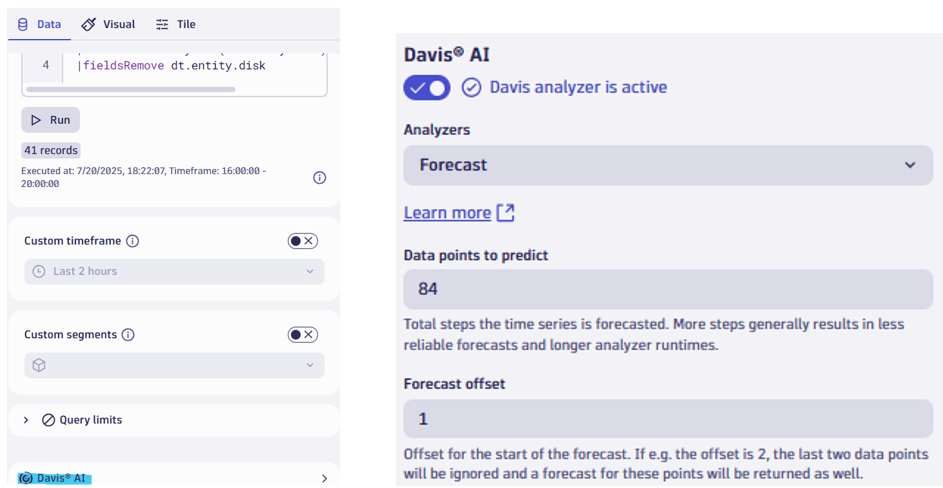Click the external link icon after Learn more

[x=506, y=213]
